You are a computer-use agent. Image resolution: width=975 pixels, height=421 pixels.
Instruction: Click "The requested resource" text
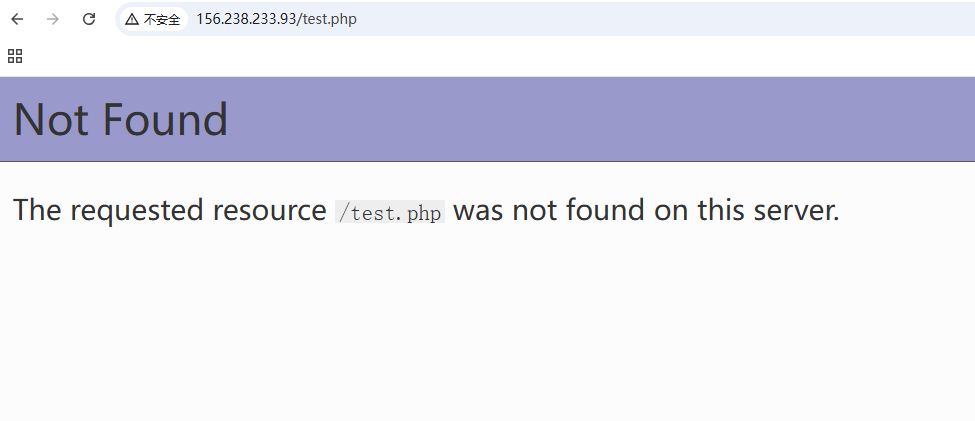tap(170, 211)
